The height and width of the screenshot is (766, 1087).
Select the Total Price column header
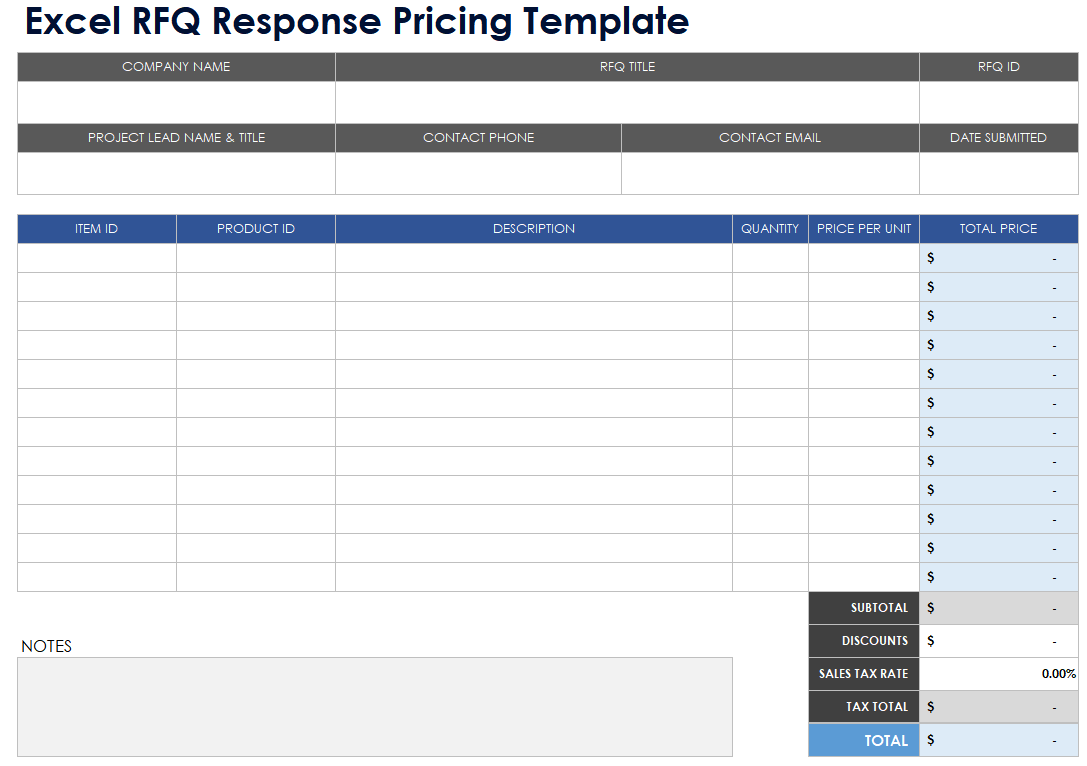pyautogui.click(x=998, y=229)
